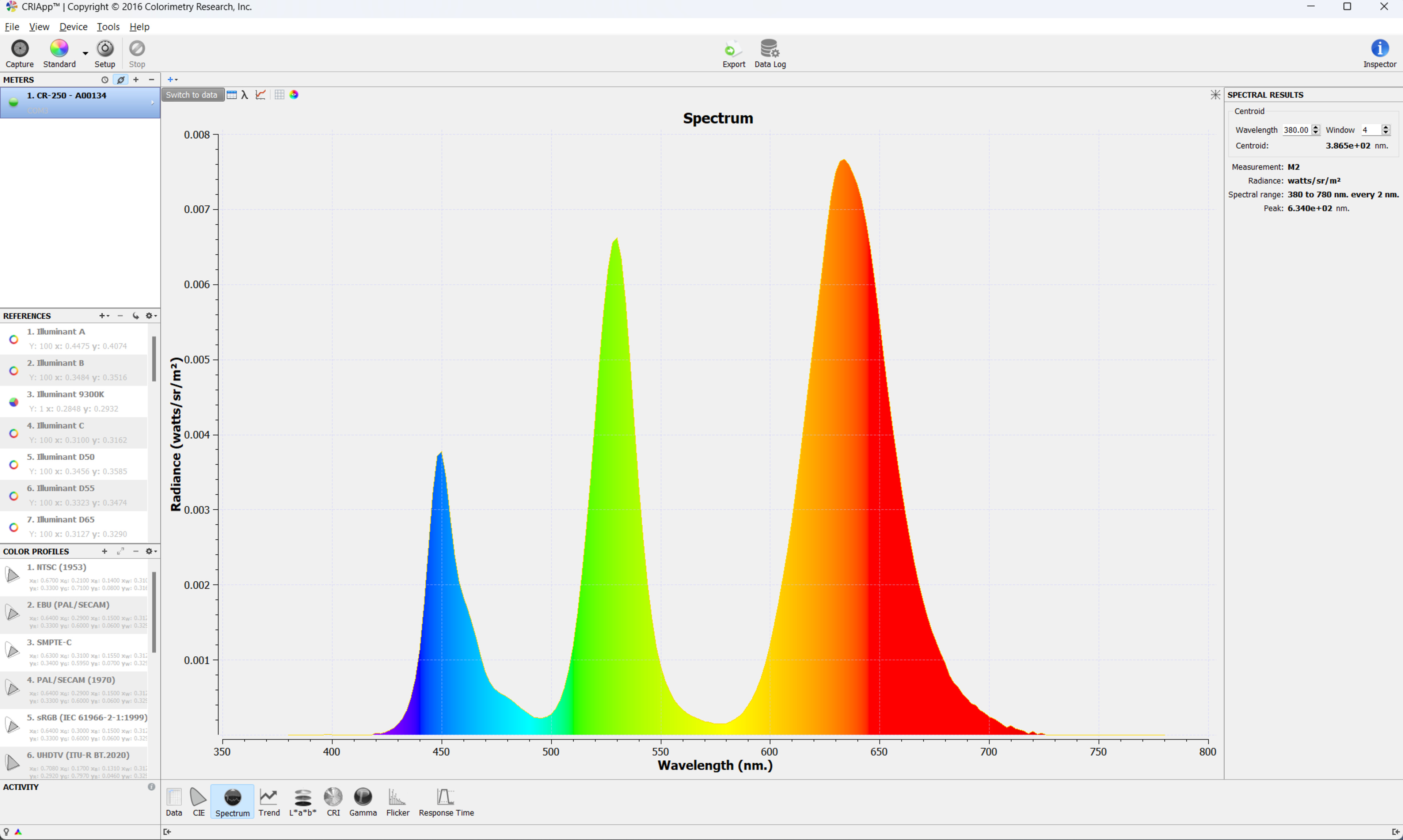
Task: Click the lambda wavelength icon
Action: point(244,95)
